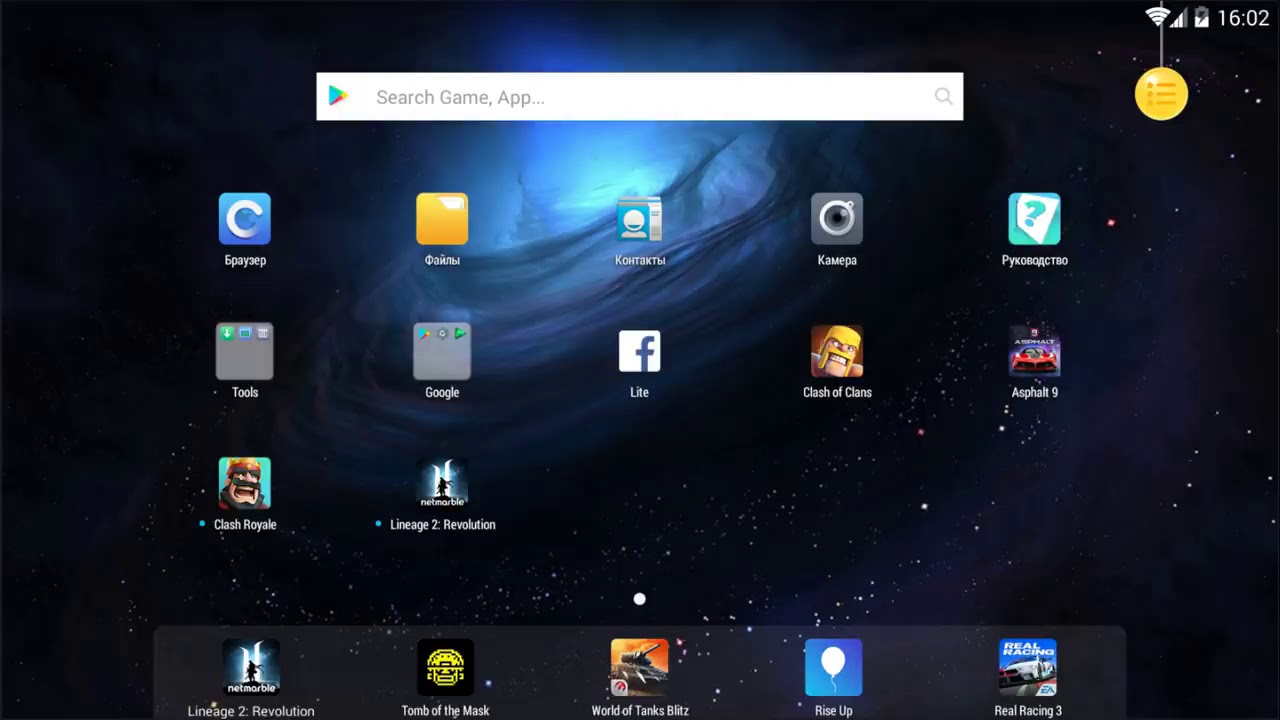
Task: Open the Файлы file manager
Action: click(x=442, y=219)
